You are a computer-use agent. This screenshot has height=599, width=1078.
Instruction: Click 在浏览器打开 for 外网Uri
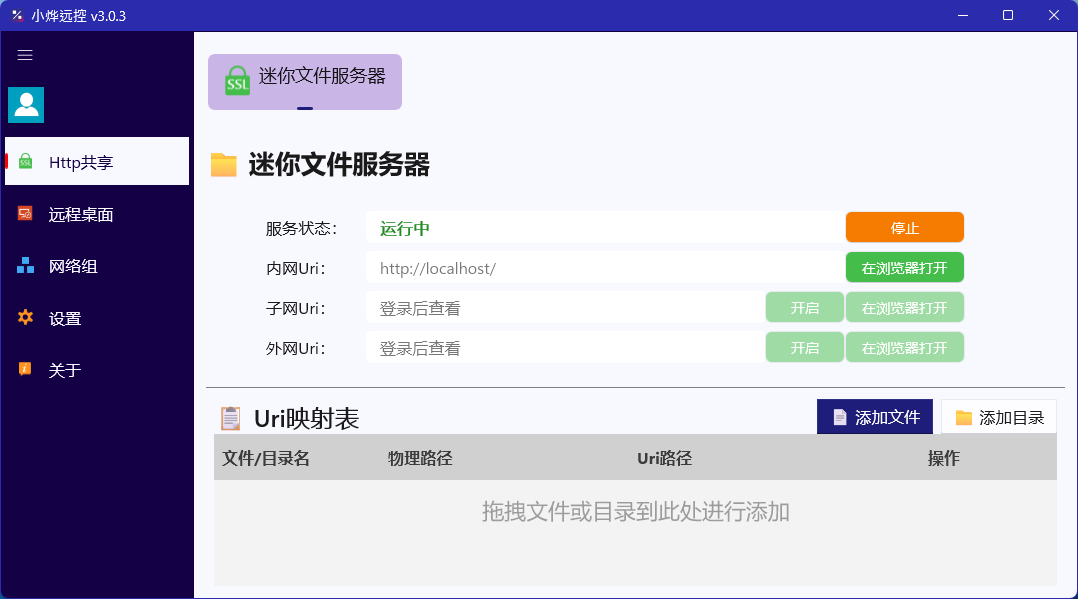[905, 347]
